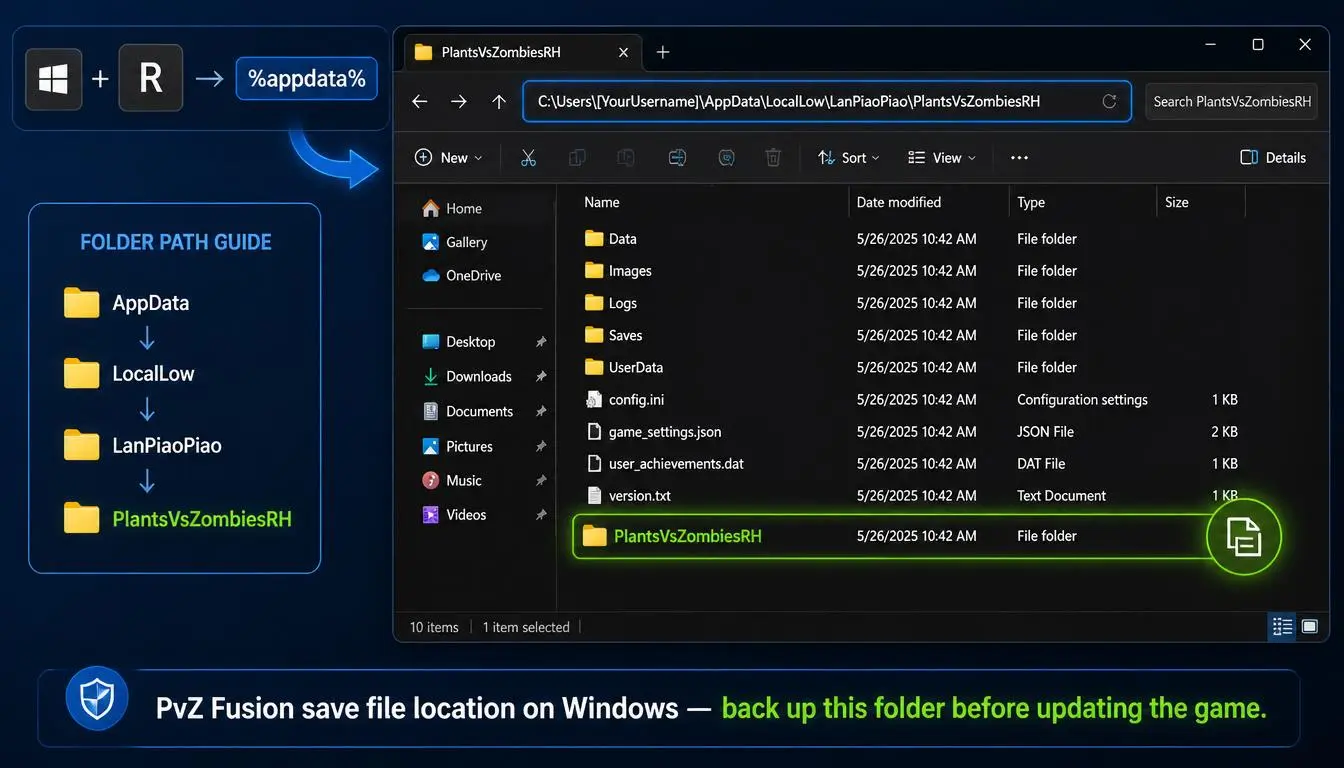Viewport: 1344px width, 768px height.
Task: Open Documents in quick access
Action: pos(468,411)
